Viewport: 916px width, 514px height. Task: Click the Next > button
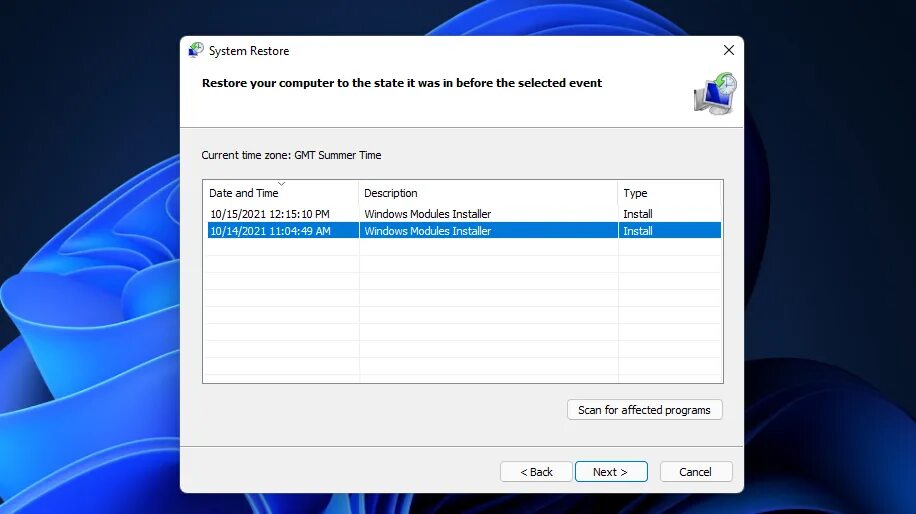click(x=611, y=471)
